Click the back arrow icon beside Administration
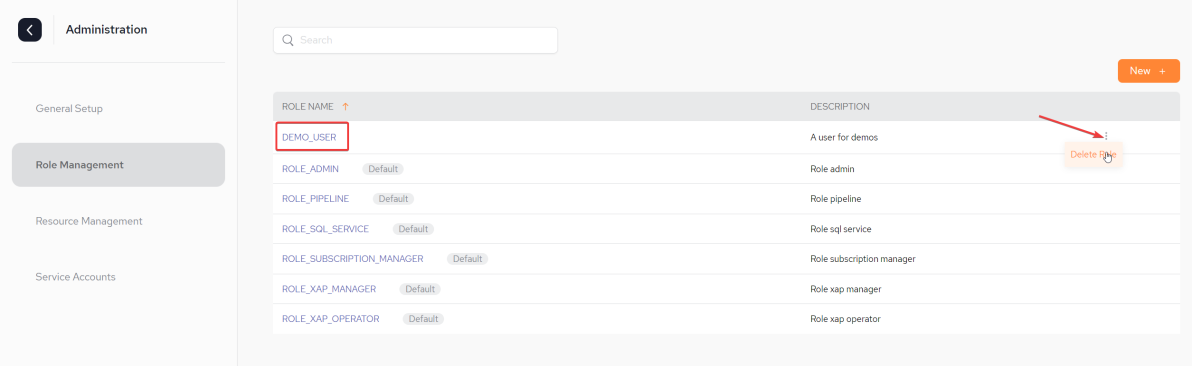1192x366 pixels. click(x=30, y=30)
